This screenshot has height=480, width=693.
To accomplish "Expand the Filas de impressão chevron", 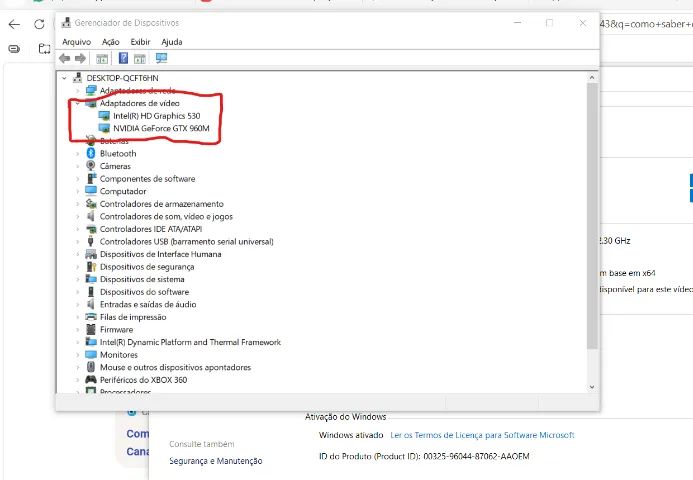I will click(x=78, y=317).
